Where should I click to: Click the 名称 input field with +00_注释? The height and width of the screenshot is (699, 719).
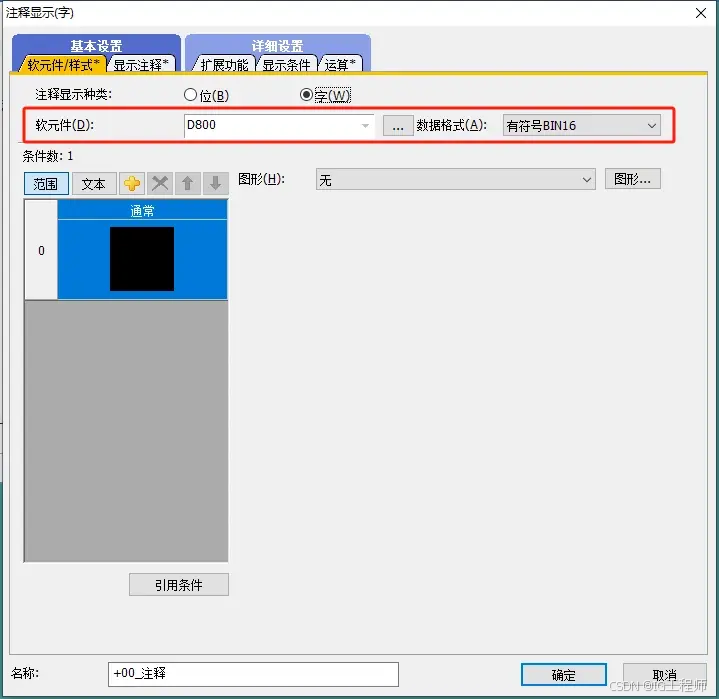pos(253,674)
